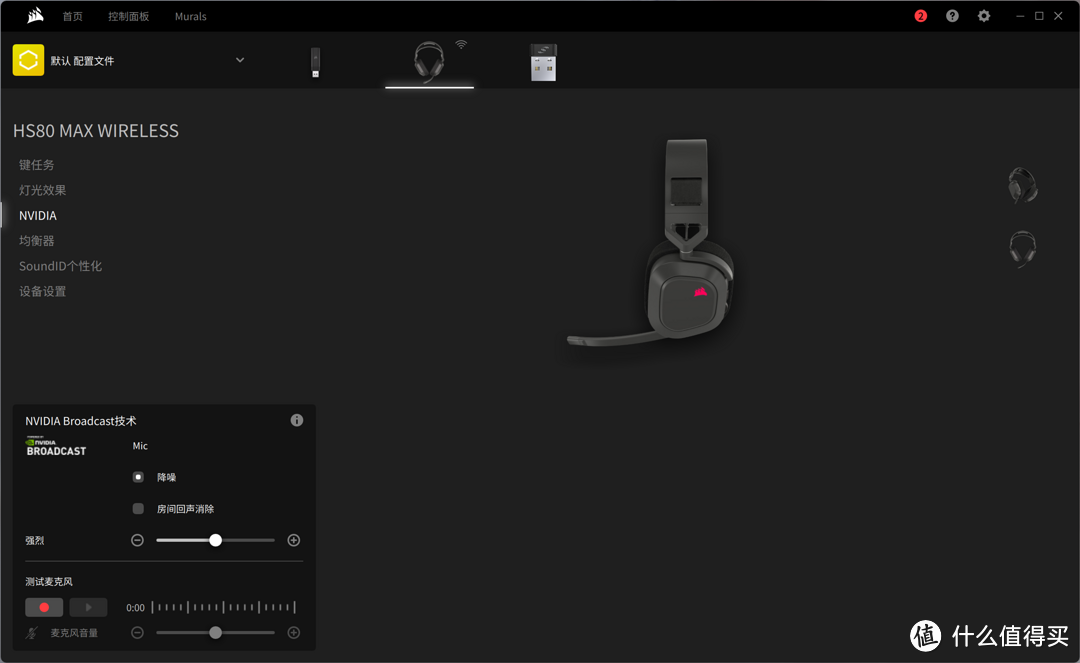The width and height of the screenshot is (1080, 663).
Task: Select the NVIDIA sidebar section
Action: [38, 215]
